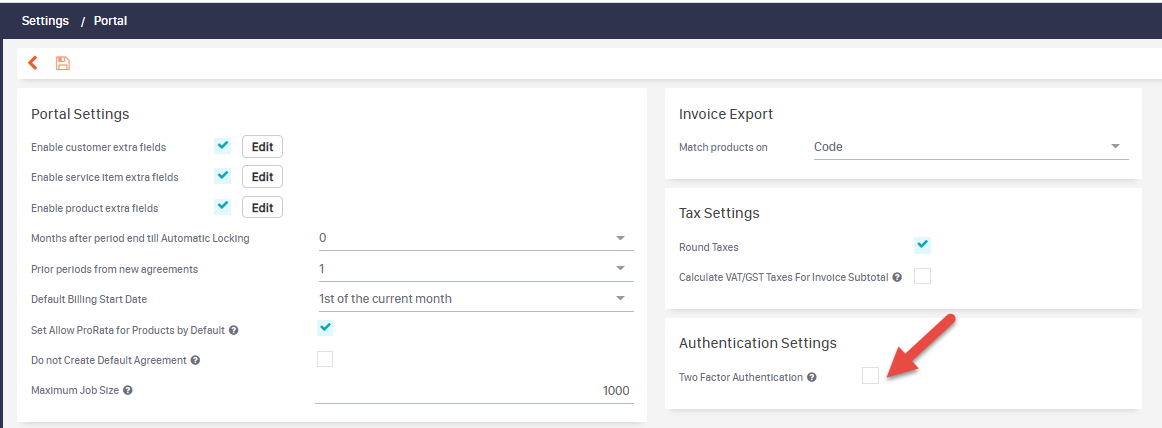Viewport: 1162px width, 428px height.
Task: Click help icon beside Maximum Job Size
Action: (x=128, y=390)
